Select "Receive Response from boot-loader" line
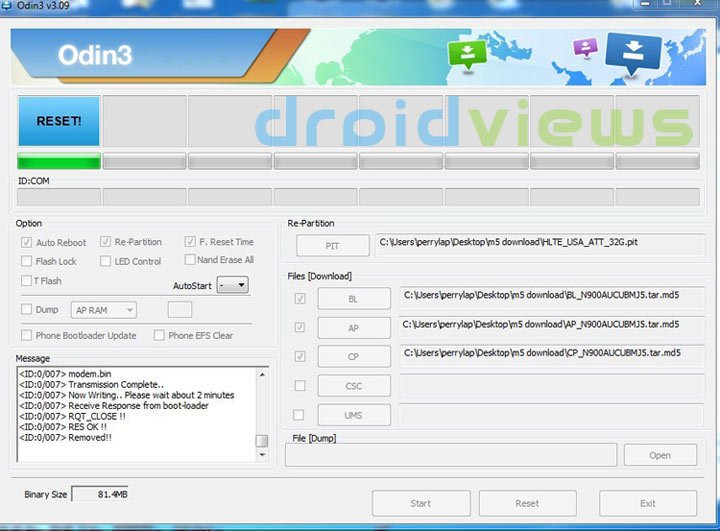Viewport: 720px width, 531px height. tap(114, 406)
